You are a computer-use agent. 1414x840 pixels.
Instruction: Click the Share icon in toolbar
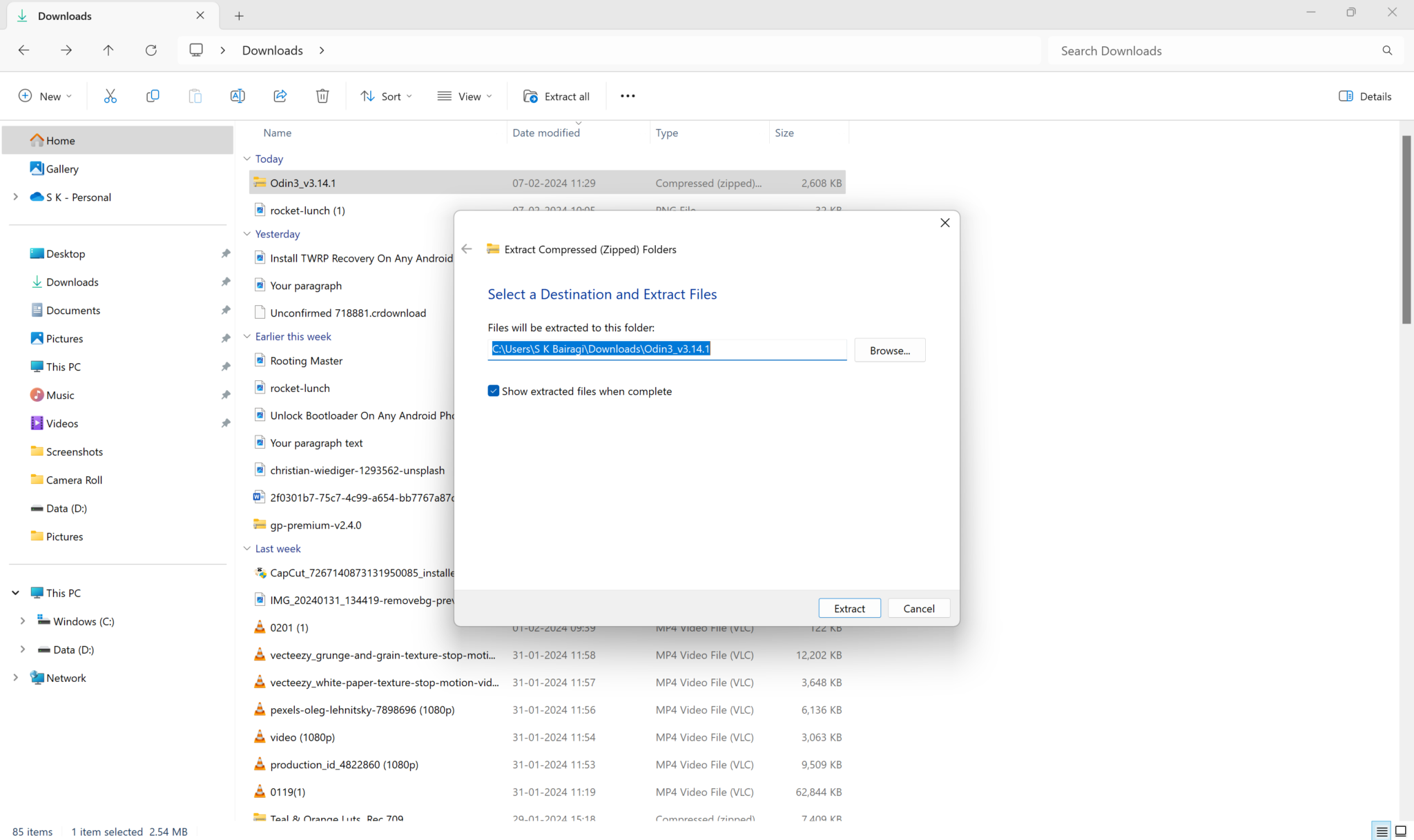[x=280, y=96]
